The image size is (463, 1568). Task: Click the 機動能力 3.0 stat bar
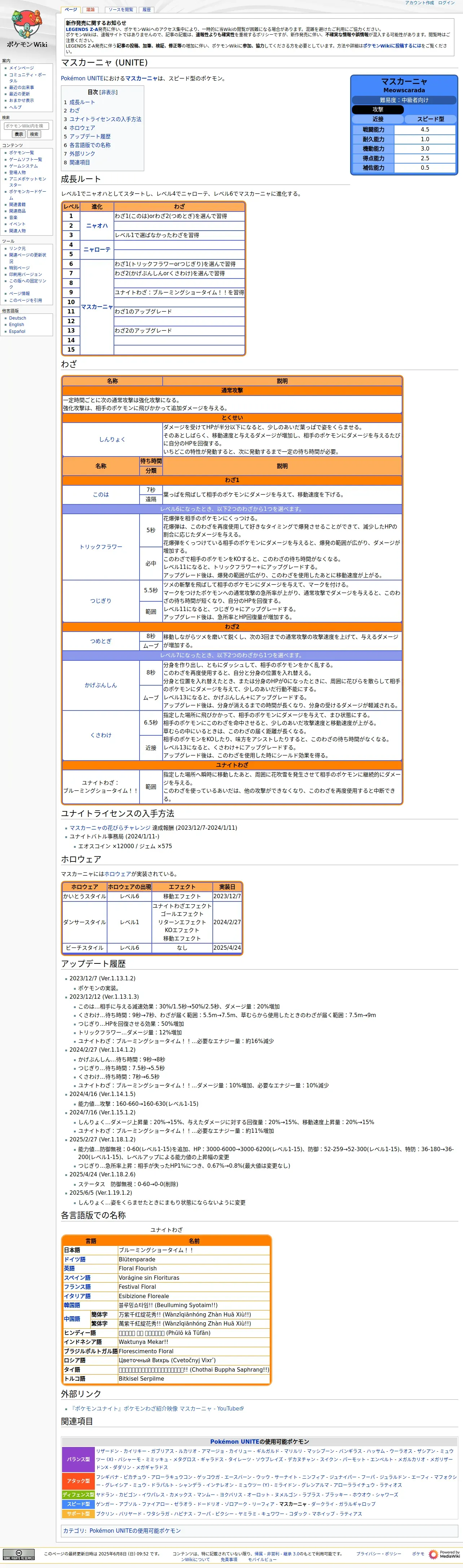[x=425, y=148]
